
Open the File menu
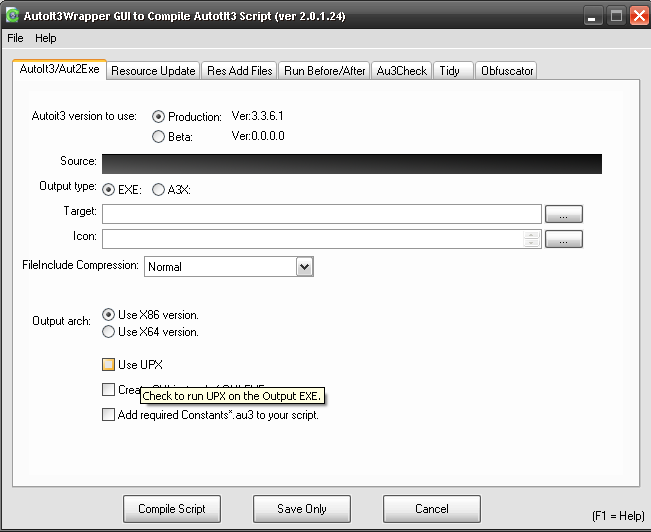click(x=15, y=38)
